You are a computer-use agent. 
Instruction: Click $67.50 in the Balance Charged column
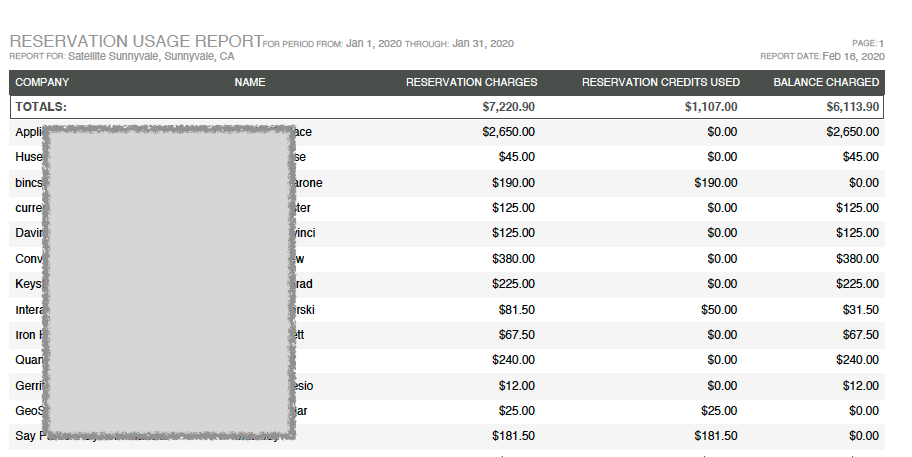pos(861,335)
